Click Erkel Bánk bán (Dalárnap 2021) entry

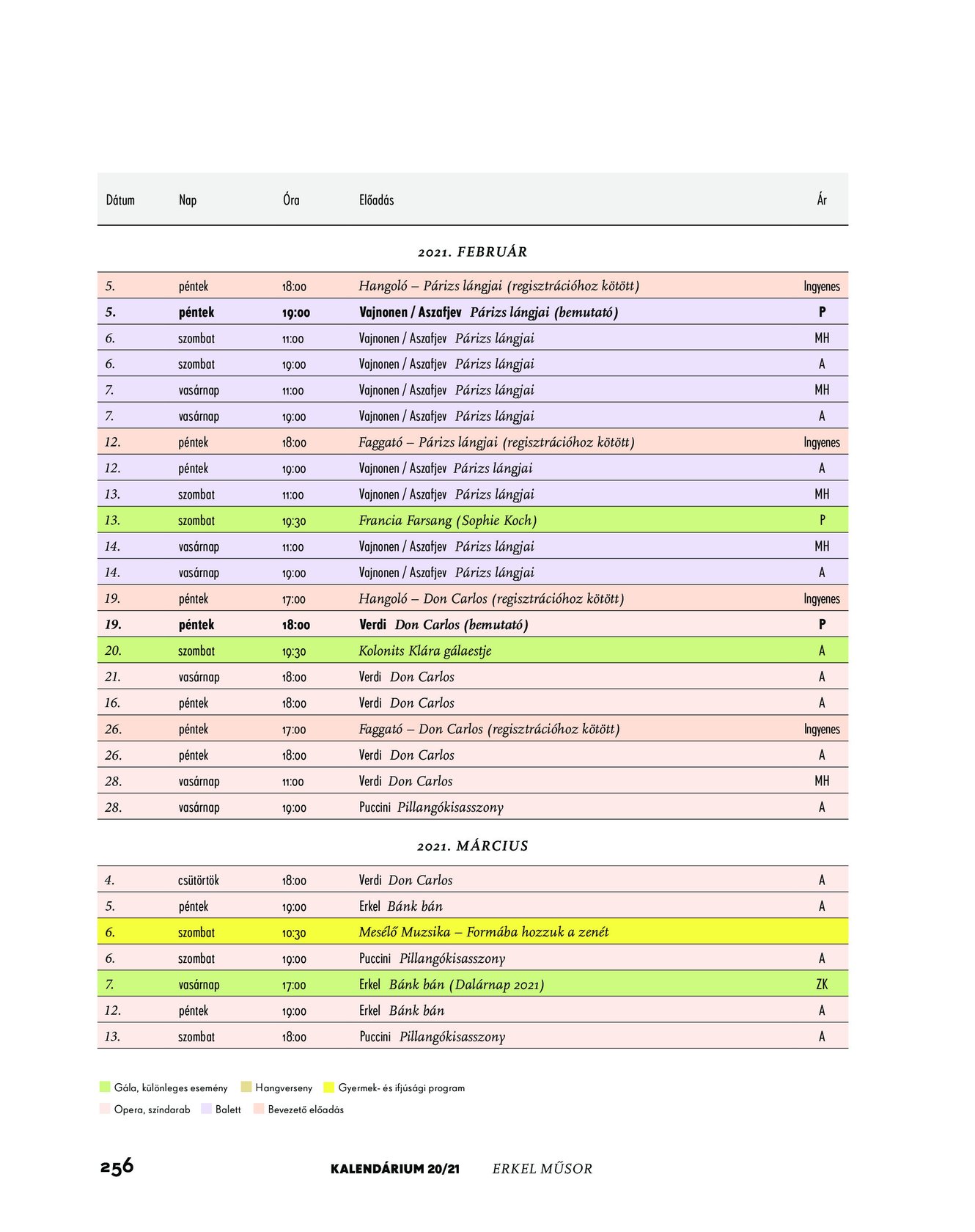click(x=452, y=984)
